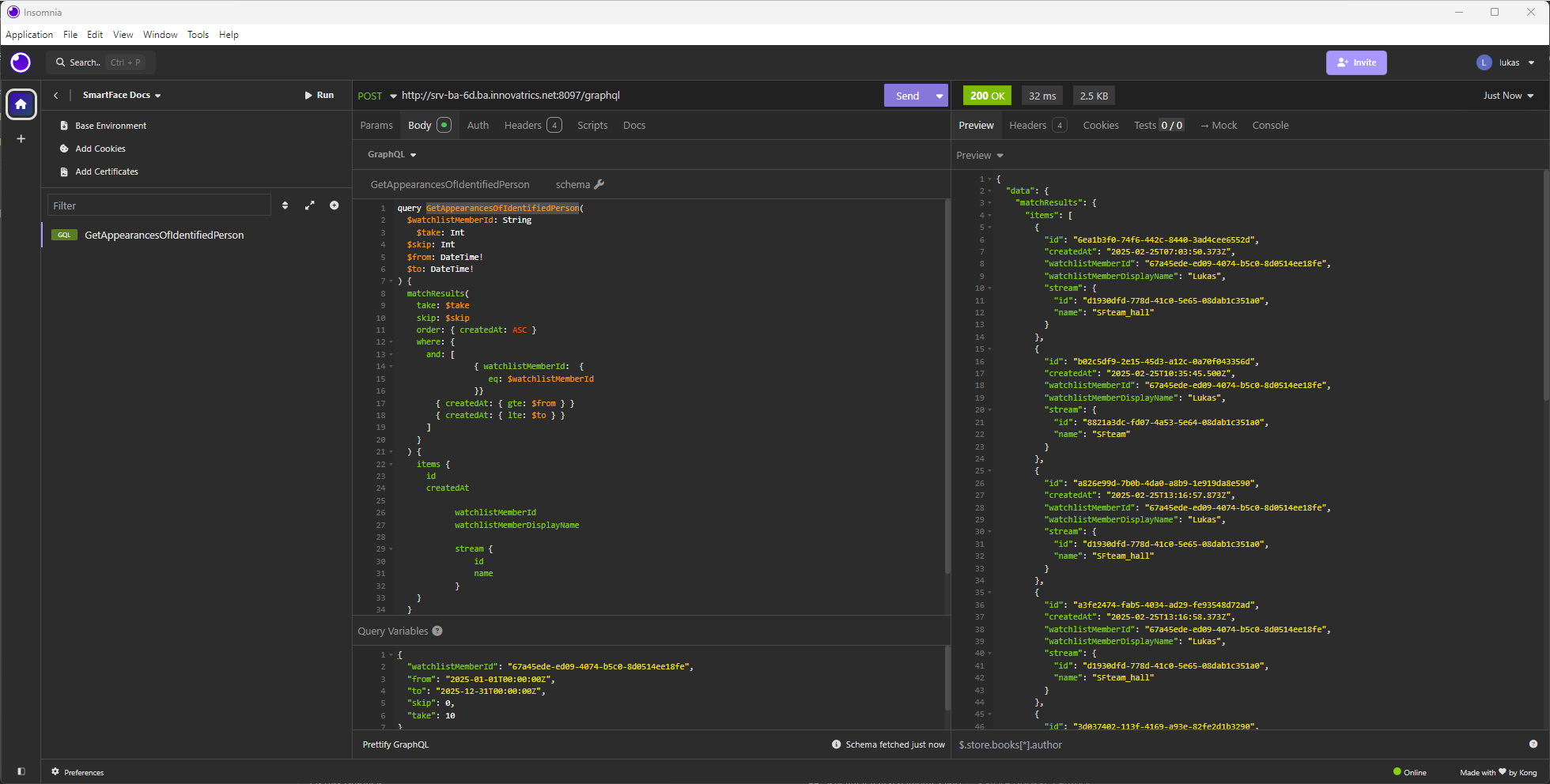The image size is (1550, 784).
Task: Expand all folders with the arrows icon
Action: [310, 205]
